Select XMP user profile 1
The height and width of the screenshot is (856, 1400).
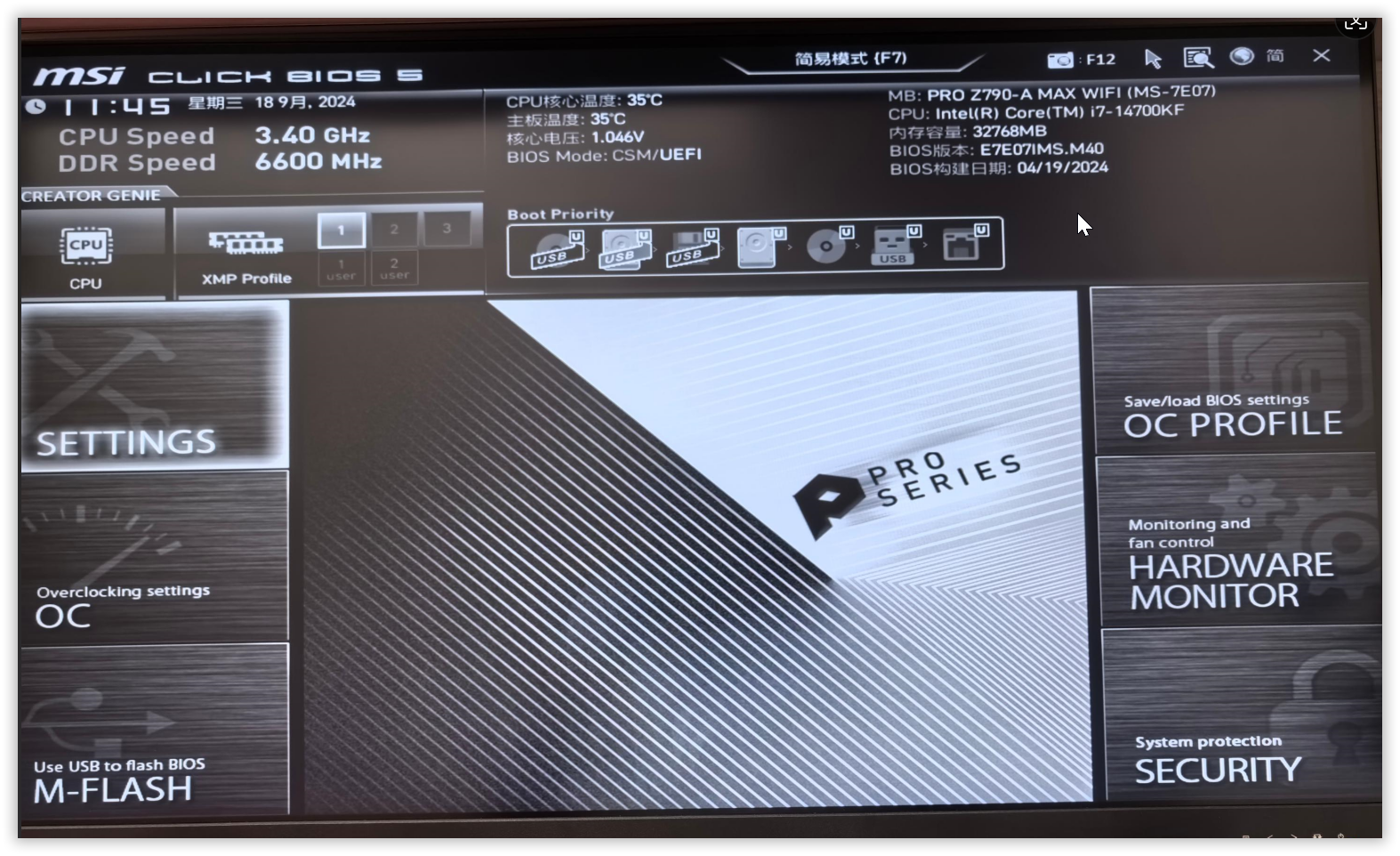coord(341,269)
